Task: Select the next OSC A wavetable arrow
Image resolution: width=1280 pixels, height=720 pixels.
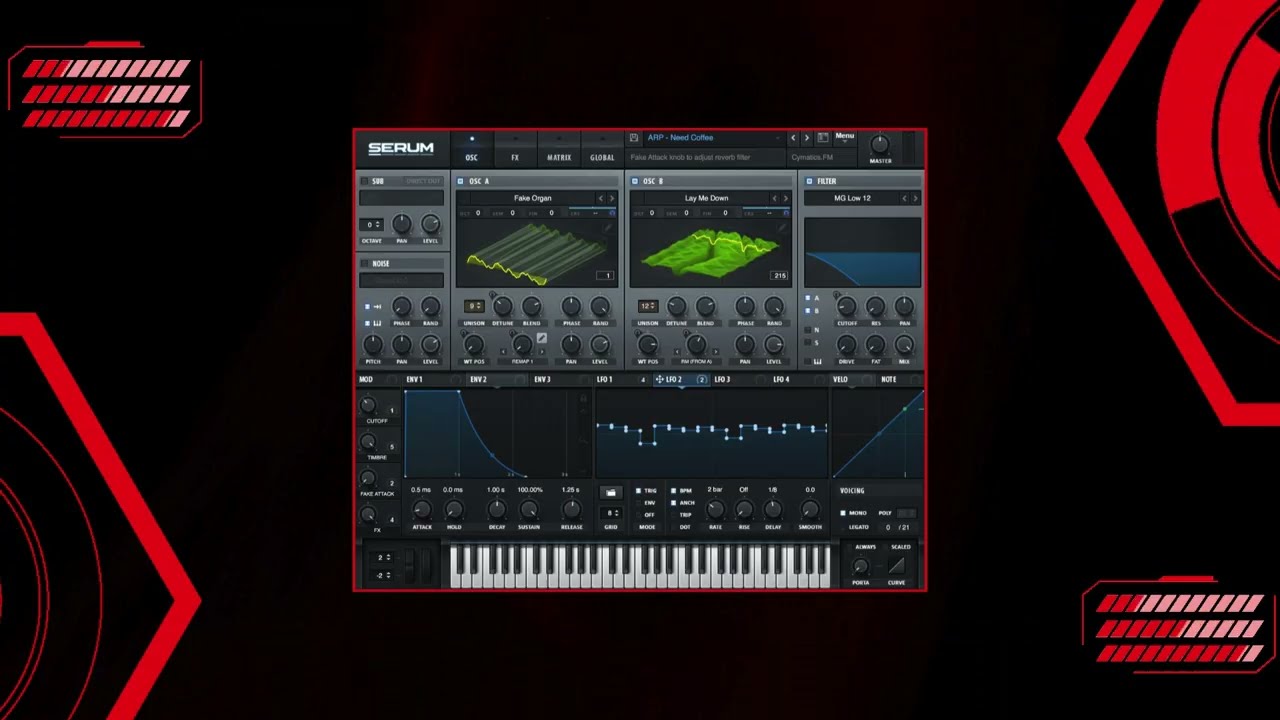Action: [612, 198]
